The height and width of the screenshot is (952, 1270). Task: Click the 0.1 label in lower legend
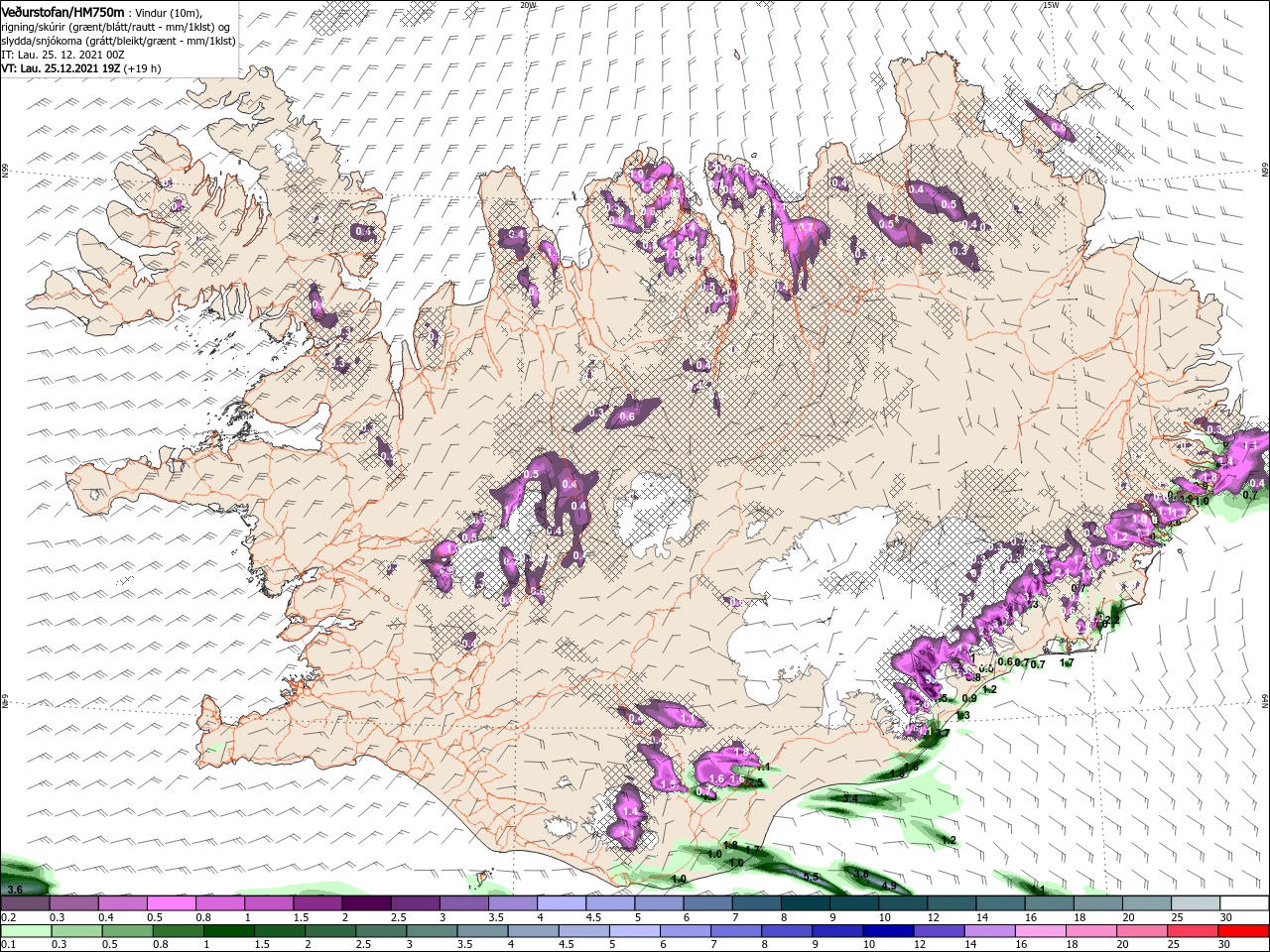[x=8, y=945]
